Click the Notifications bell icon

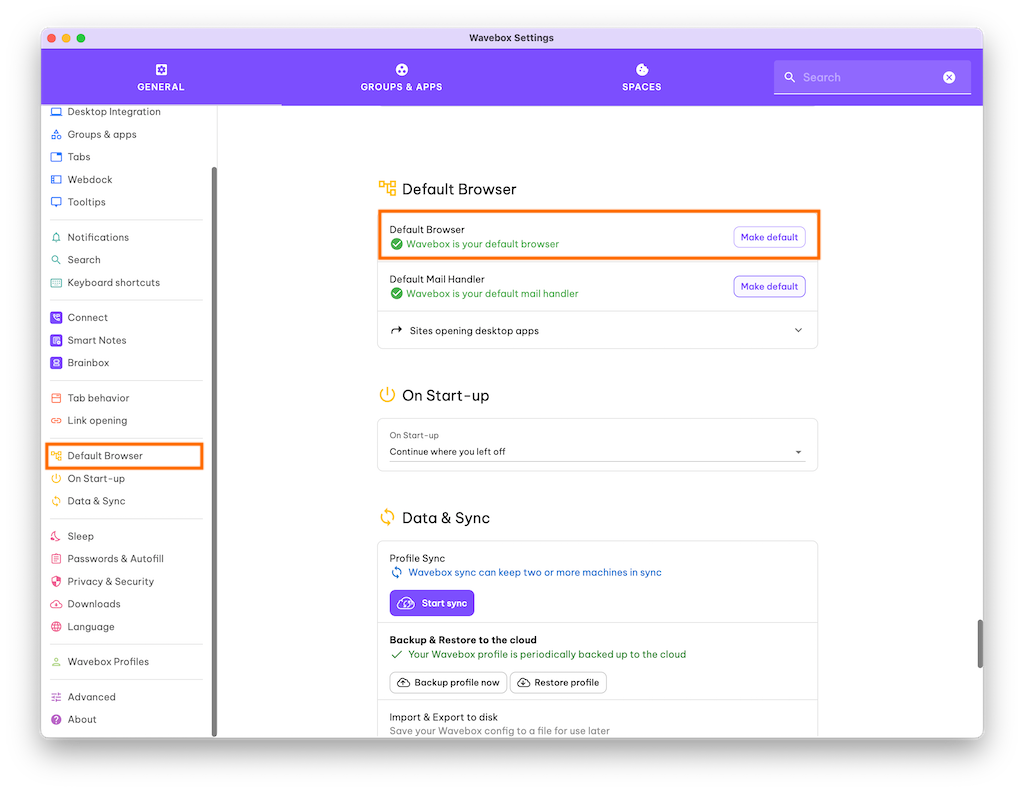click(56, 237)
